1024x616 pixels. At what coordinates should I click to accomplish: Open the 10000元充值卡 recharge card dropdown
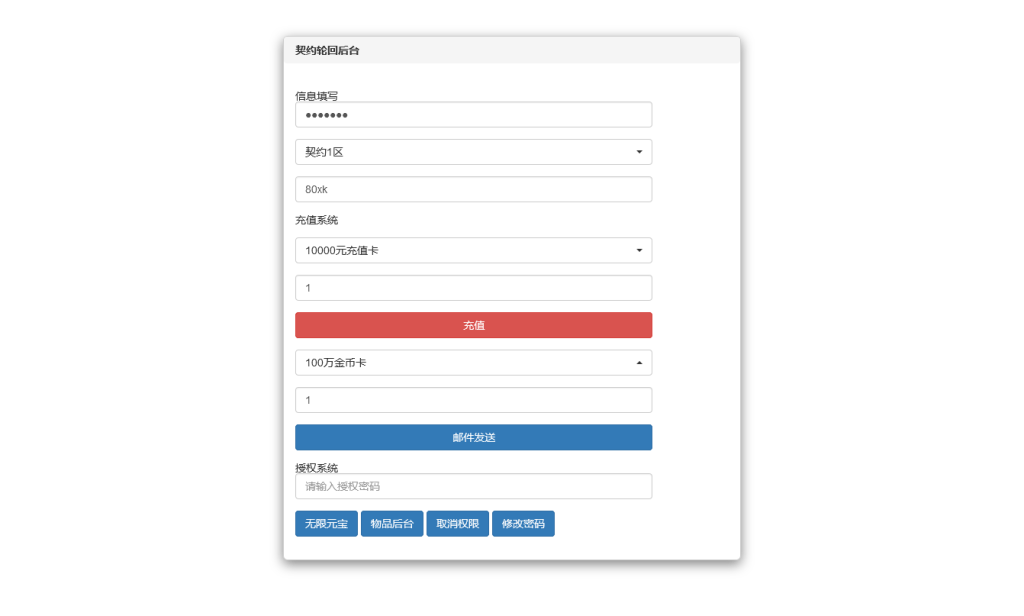[473, 250]
